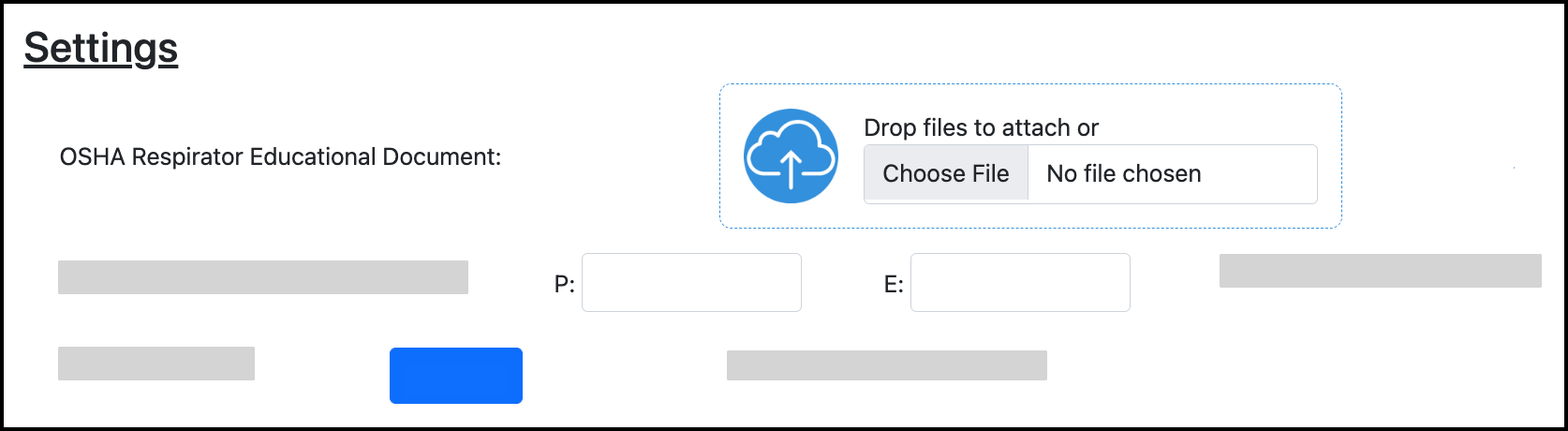This screenshot has height=431, width=1568.
Task: Click the gray bar left of P: label
Action: [263, 277]
